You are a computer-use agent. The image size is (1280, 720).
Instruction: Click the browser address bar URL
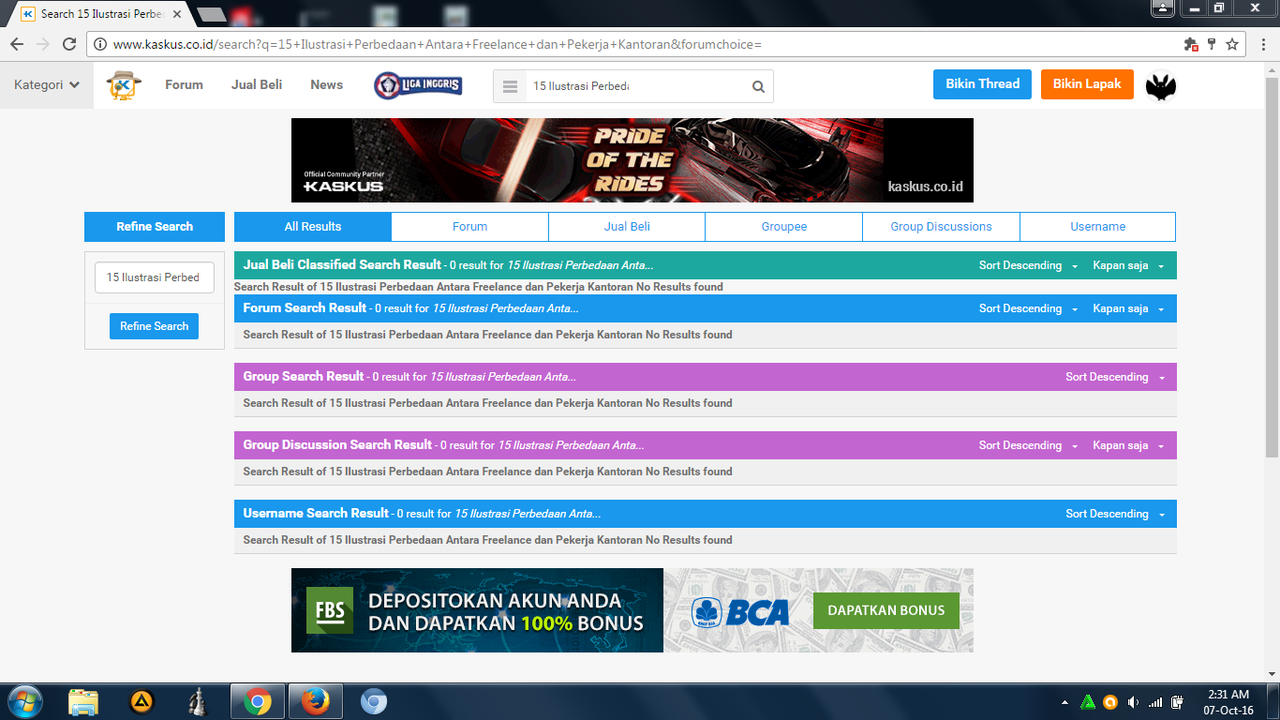click(437, 44)
